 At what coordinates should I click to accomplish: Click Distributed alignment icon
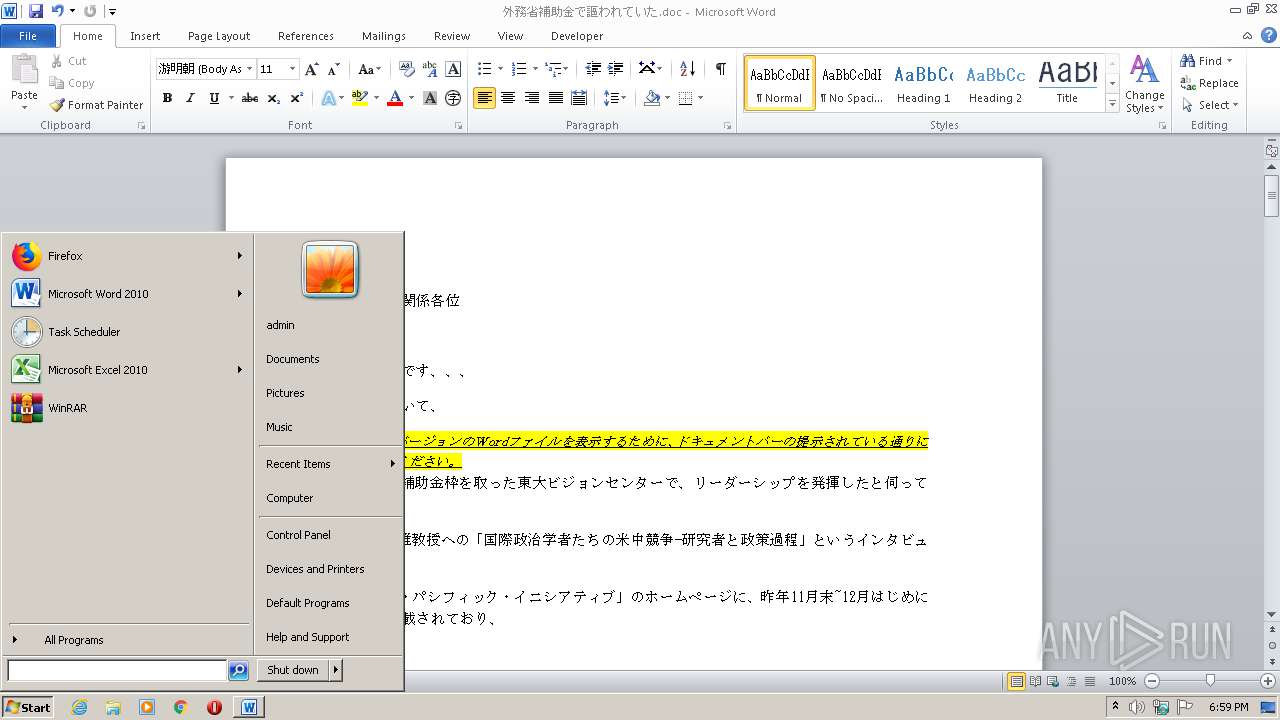click(x=579, y=98)
